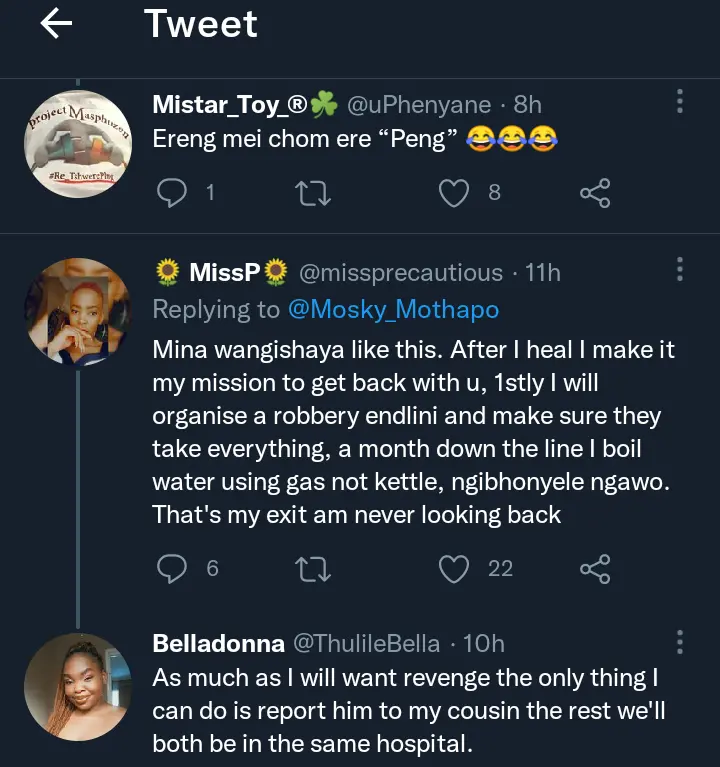Viewport: 720px width, 767px height.
Task: Open MissP's display name profile
Action: (x=224, y=272)
